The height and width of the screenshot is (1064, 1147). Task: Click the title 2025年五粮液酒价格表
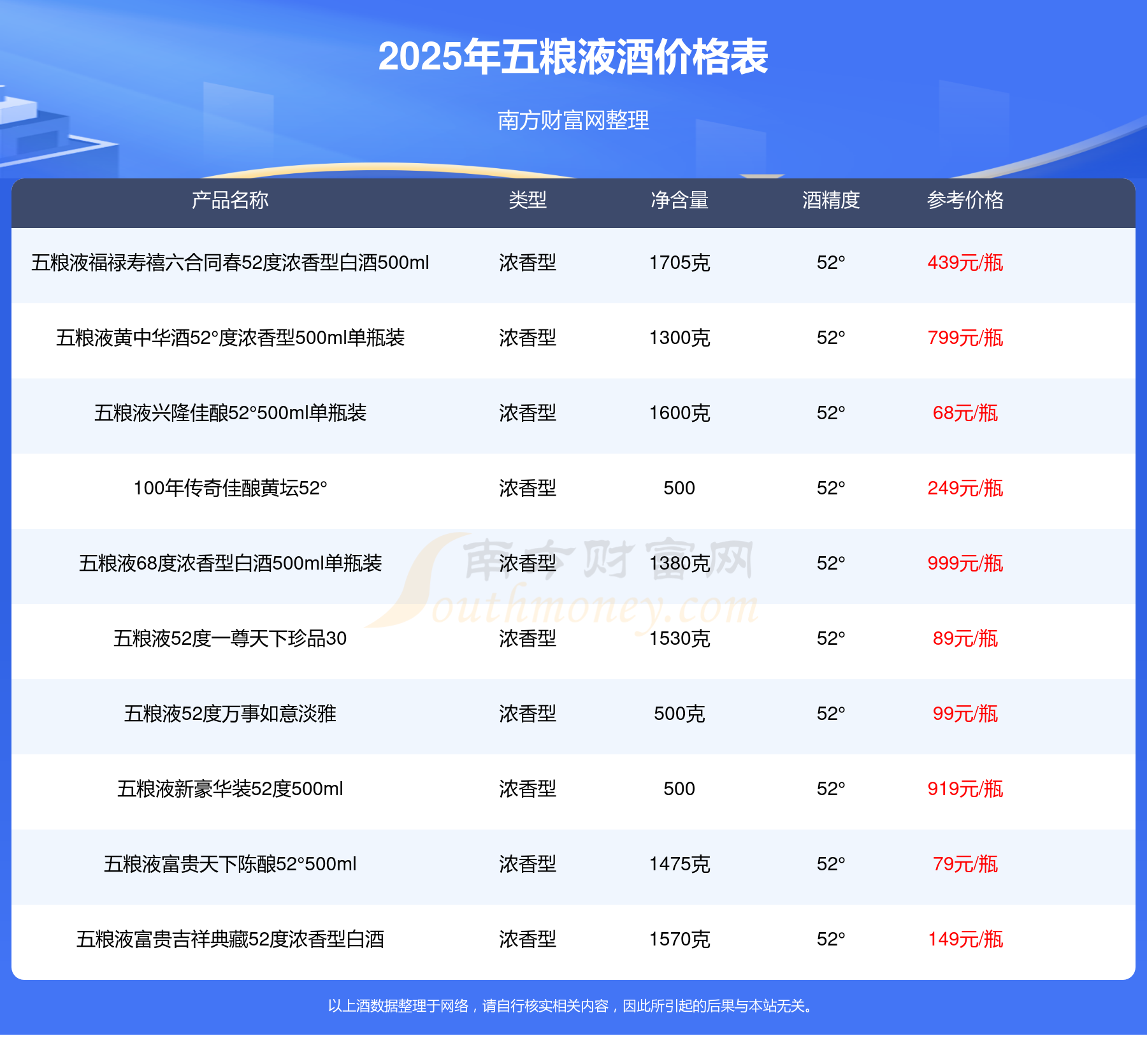coord(573,57)
